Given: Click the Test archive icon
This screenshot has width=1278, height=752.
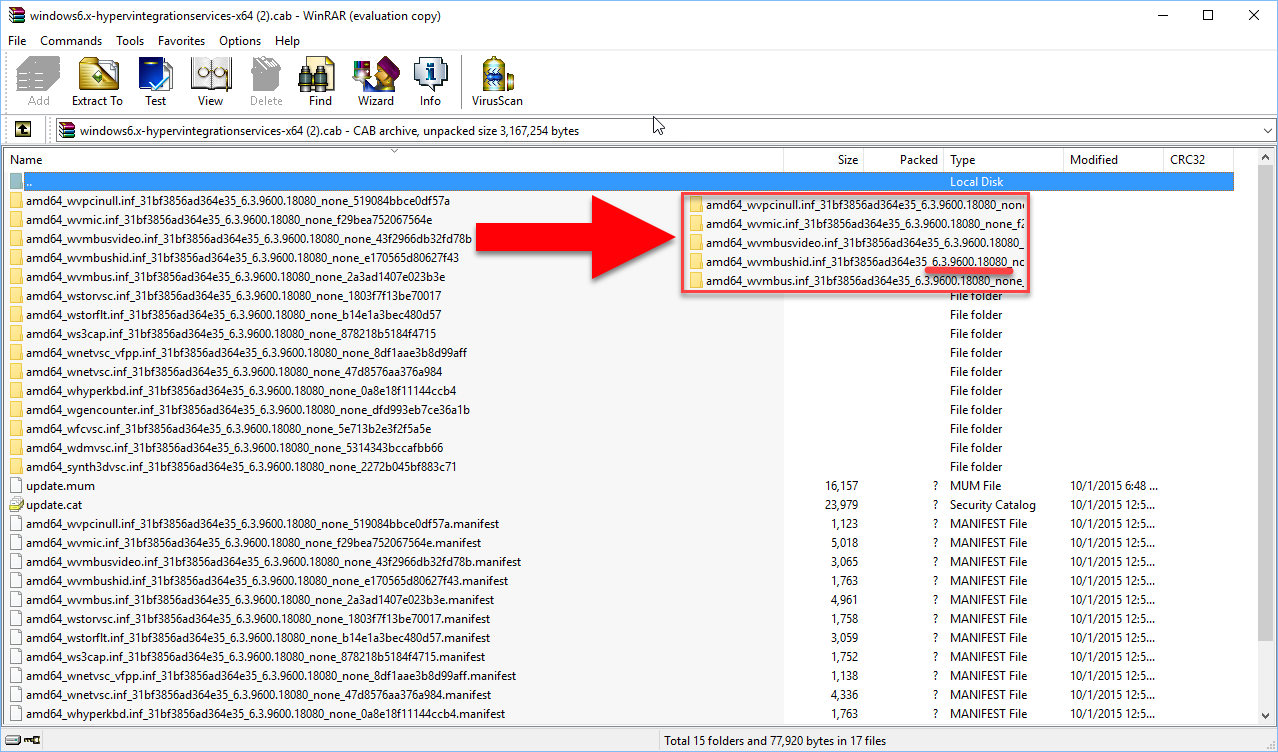Looking at the screenshot, I should (x=155, y=75).
